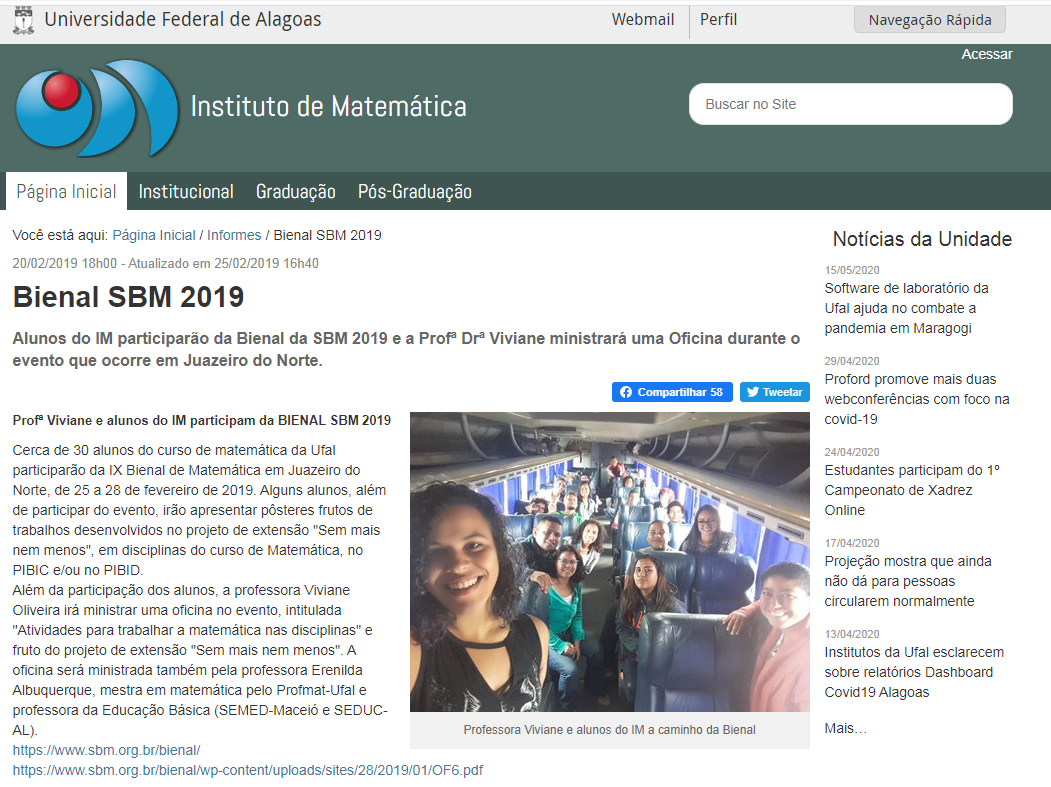The width and height of the screenshot is (1051, 787).
Task: Open the OF6.pdf document link
Action: (x=248, y=770)
